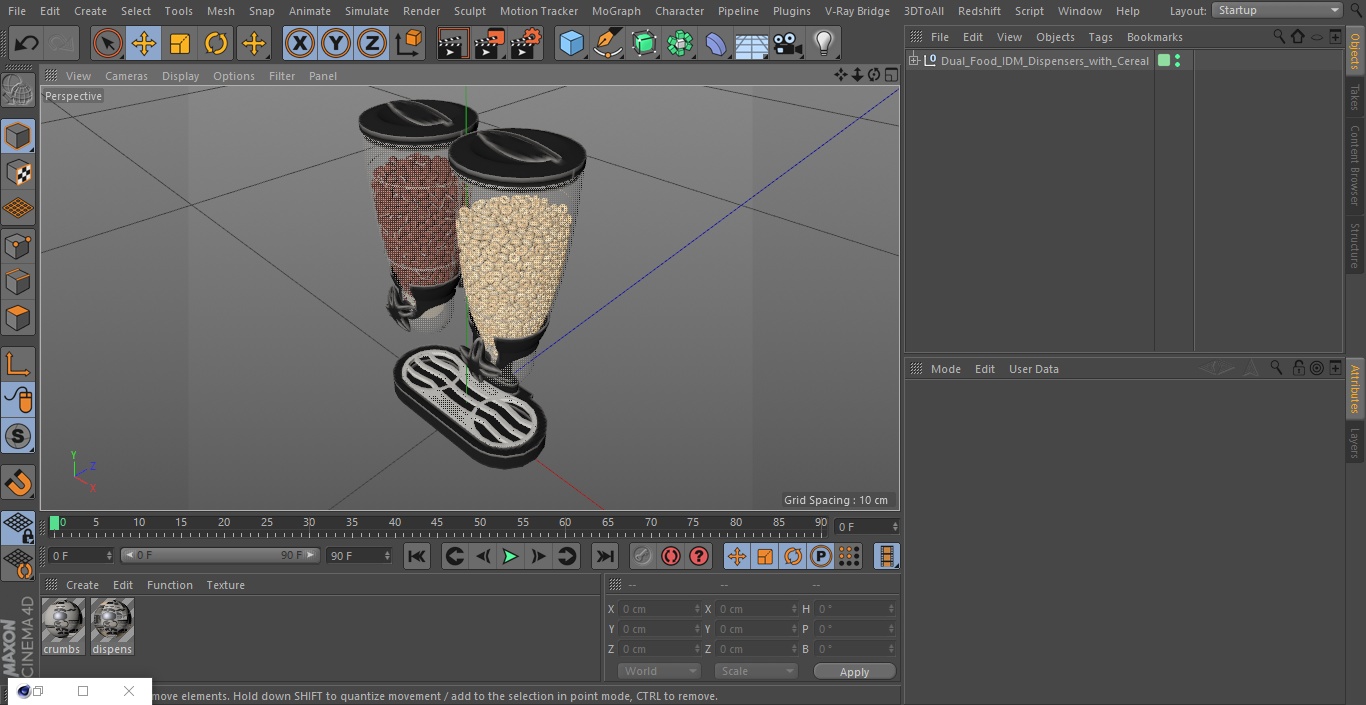Expand the Dual_Food_IDM_Dispensers_with_Cereal tree item

[914, 61]
